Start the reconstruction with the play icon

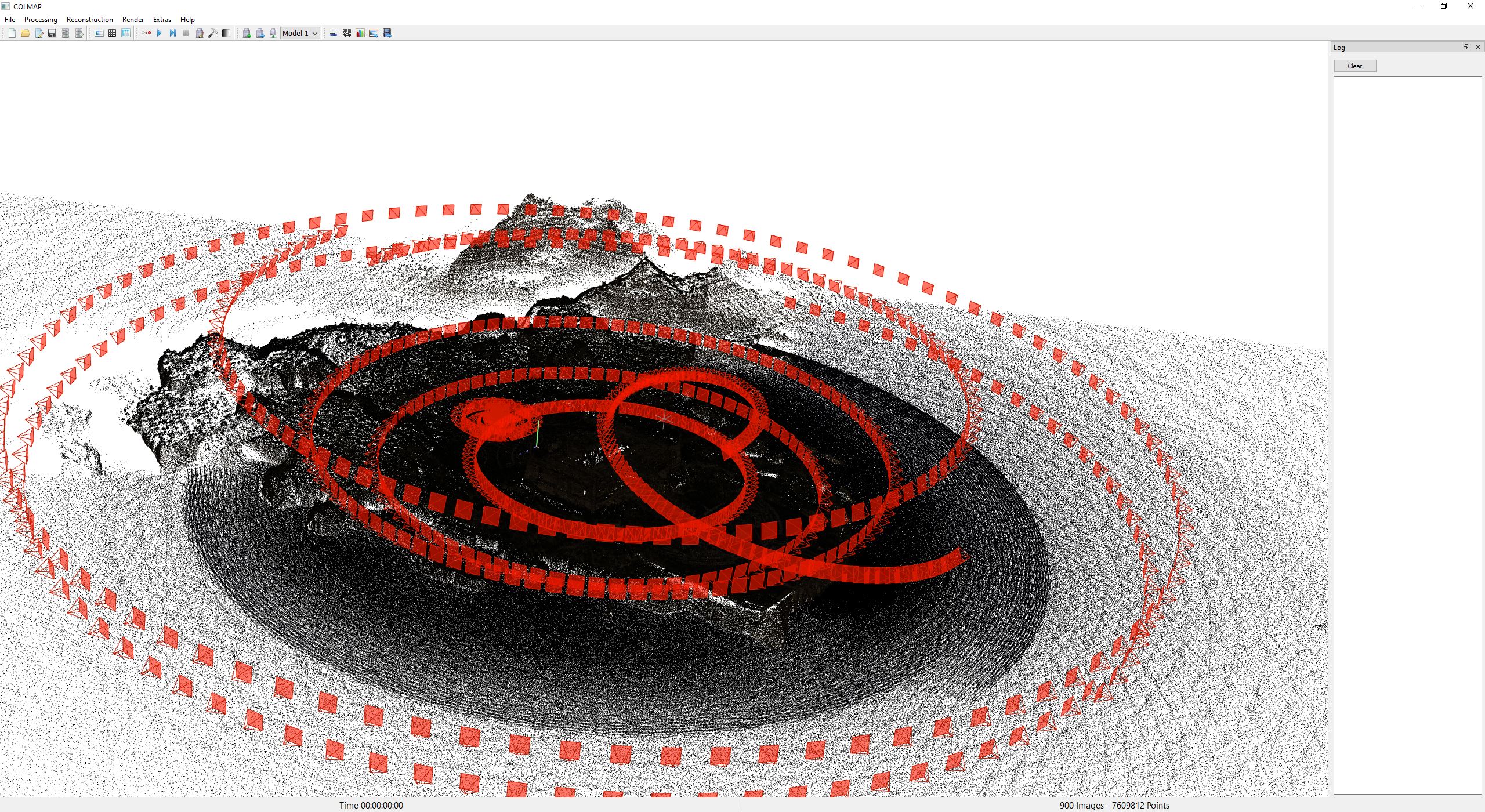point(160,33)
